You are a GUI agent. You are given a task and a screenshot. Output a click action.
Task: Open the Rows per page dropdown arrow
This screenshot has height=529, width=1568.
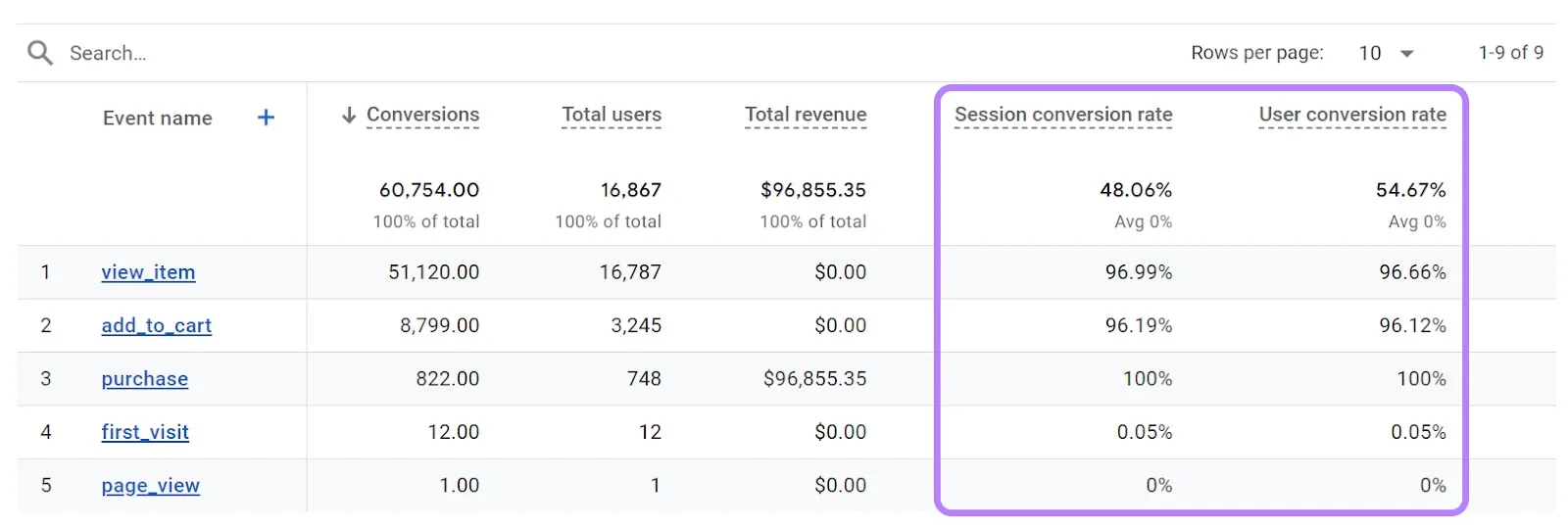pyautogui.click(x=1407, y=54)
